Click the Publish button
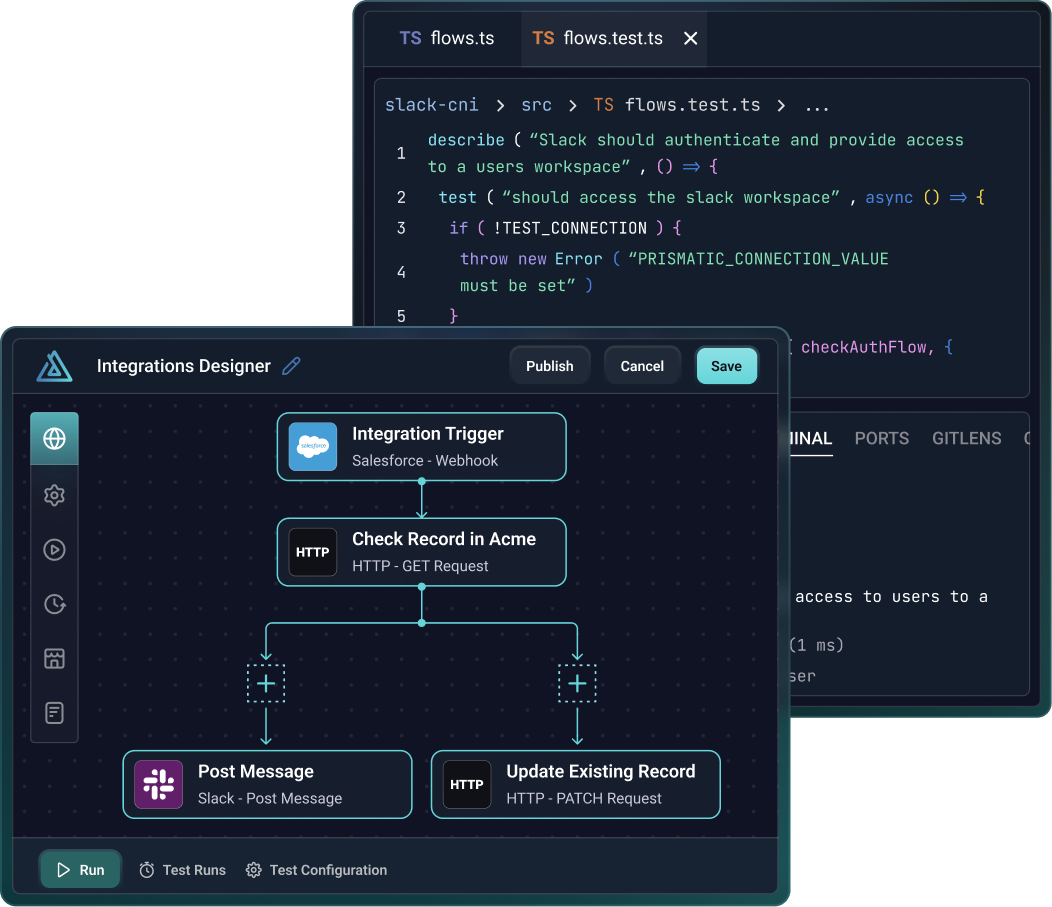 pyautogui.click(x=549, y=366)
